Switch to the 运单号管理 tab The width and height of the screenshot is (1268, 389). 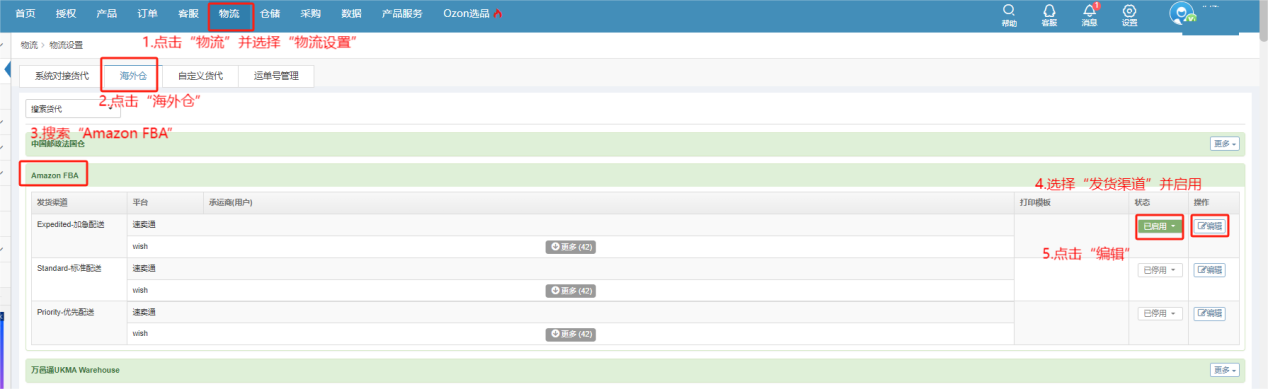coord(277,76)
